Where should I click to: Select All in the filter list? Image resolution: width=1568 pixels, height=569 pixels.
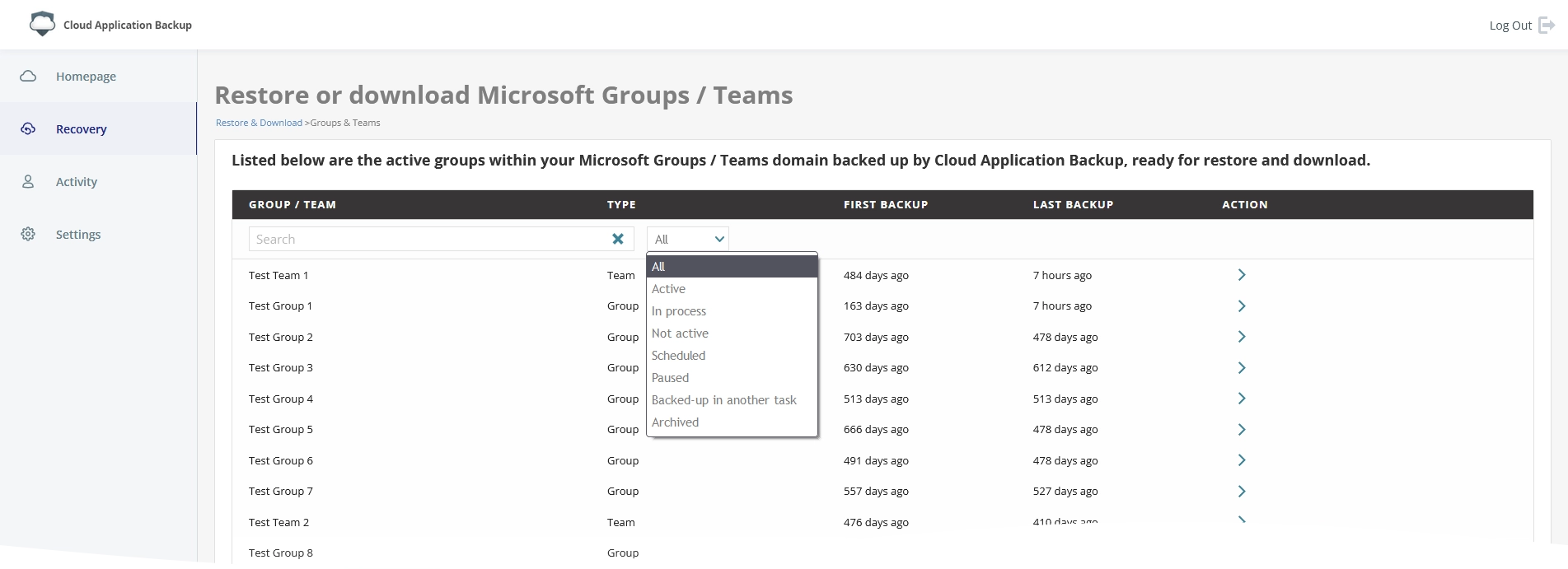click(733, 266)
